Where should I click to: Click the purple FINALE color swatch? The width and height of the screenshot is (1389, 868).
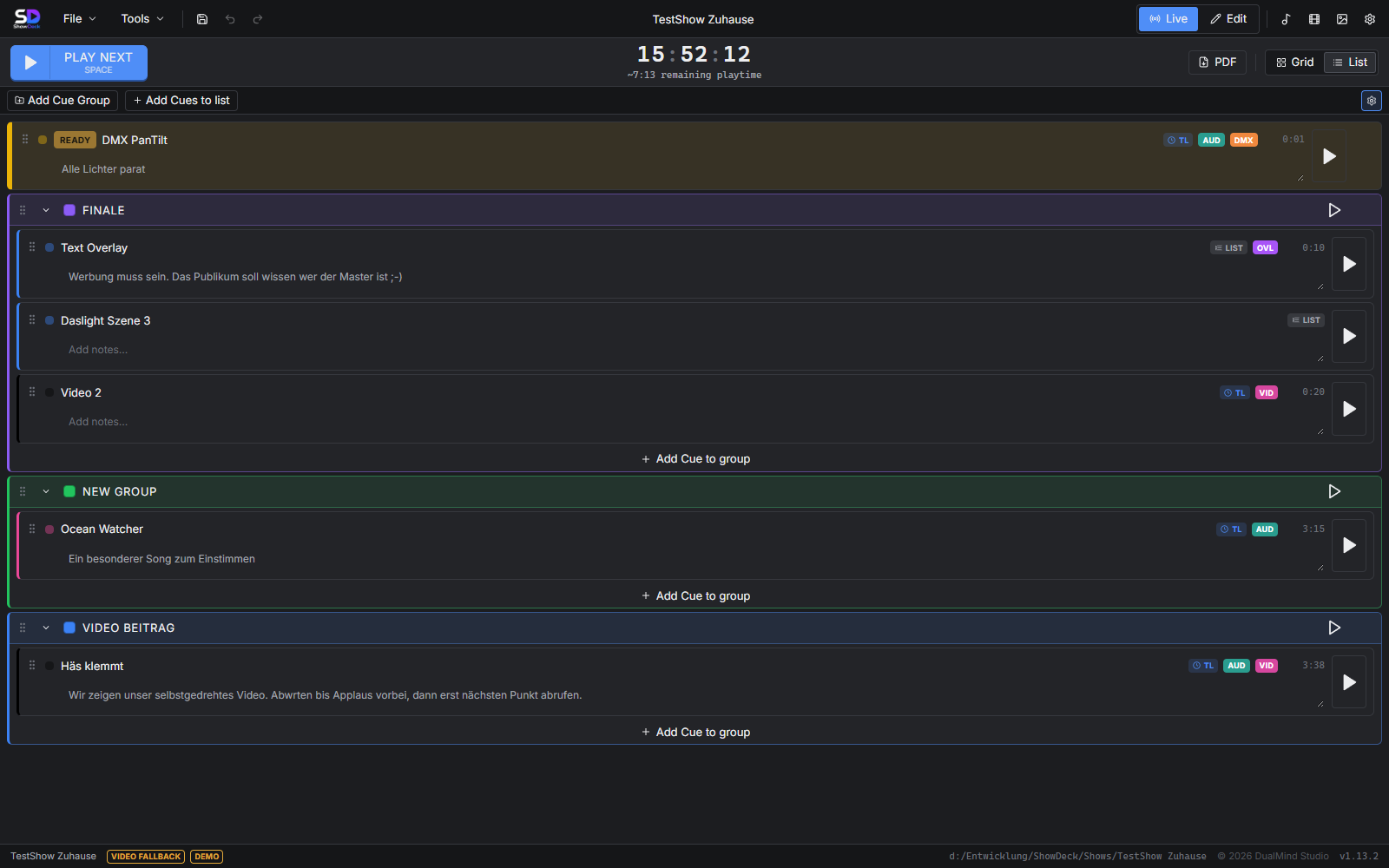coord(69,210)
